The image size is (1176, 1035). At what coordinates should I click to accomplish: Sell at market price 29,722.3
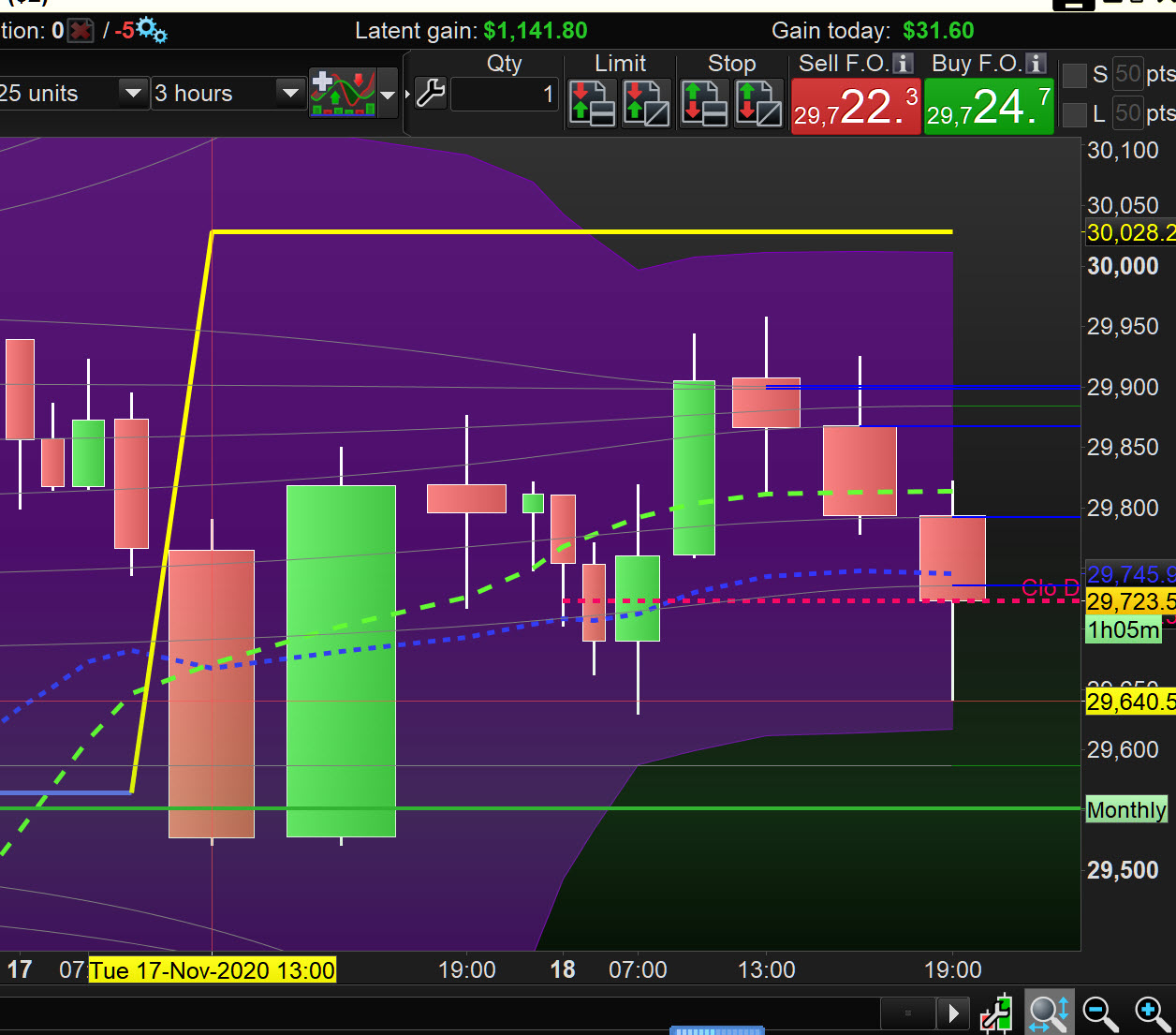coord(856,107)
